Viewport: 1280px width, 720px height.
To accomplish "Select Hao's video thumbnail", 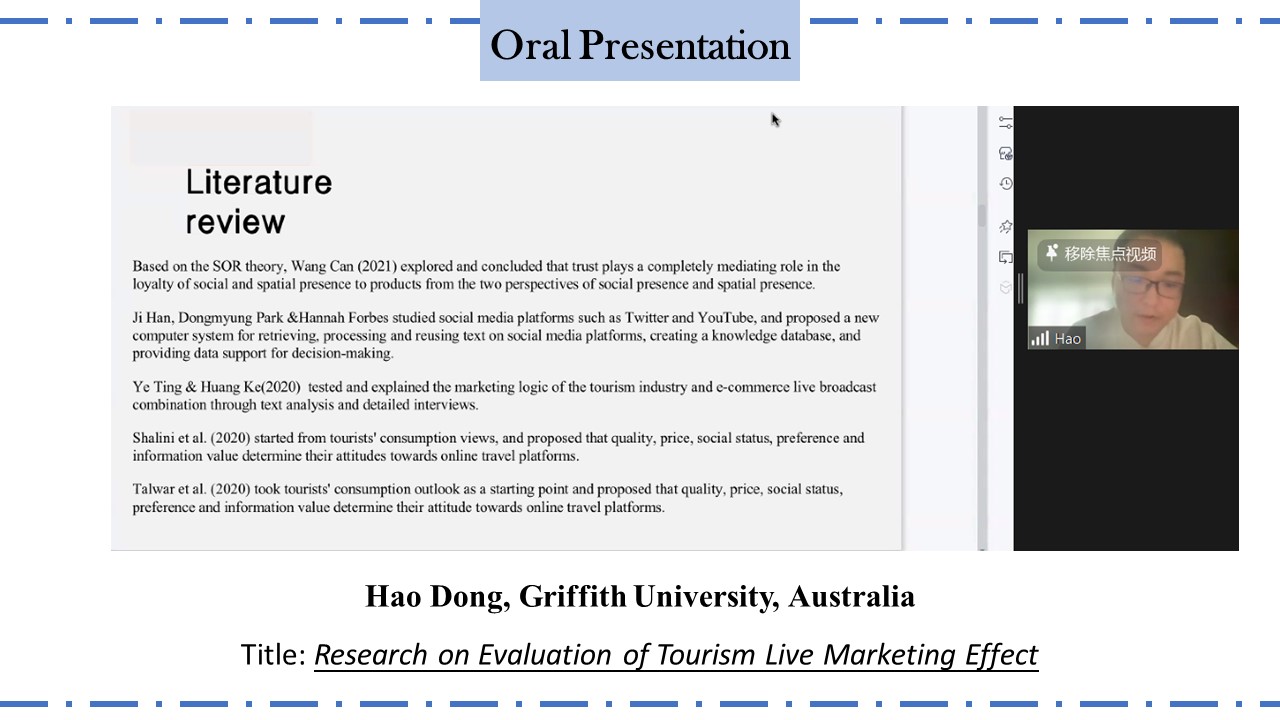I will point(1133,289).
